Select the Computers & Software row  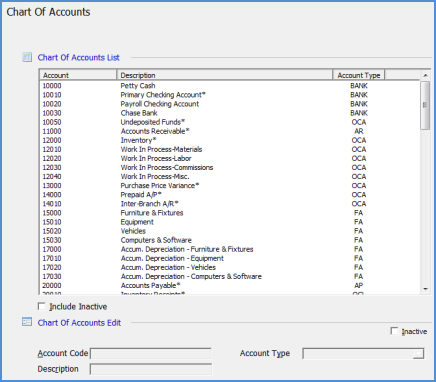tap(230, 240)
